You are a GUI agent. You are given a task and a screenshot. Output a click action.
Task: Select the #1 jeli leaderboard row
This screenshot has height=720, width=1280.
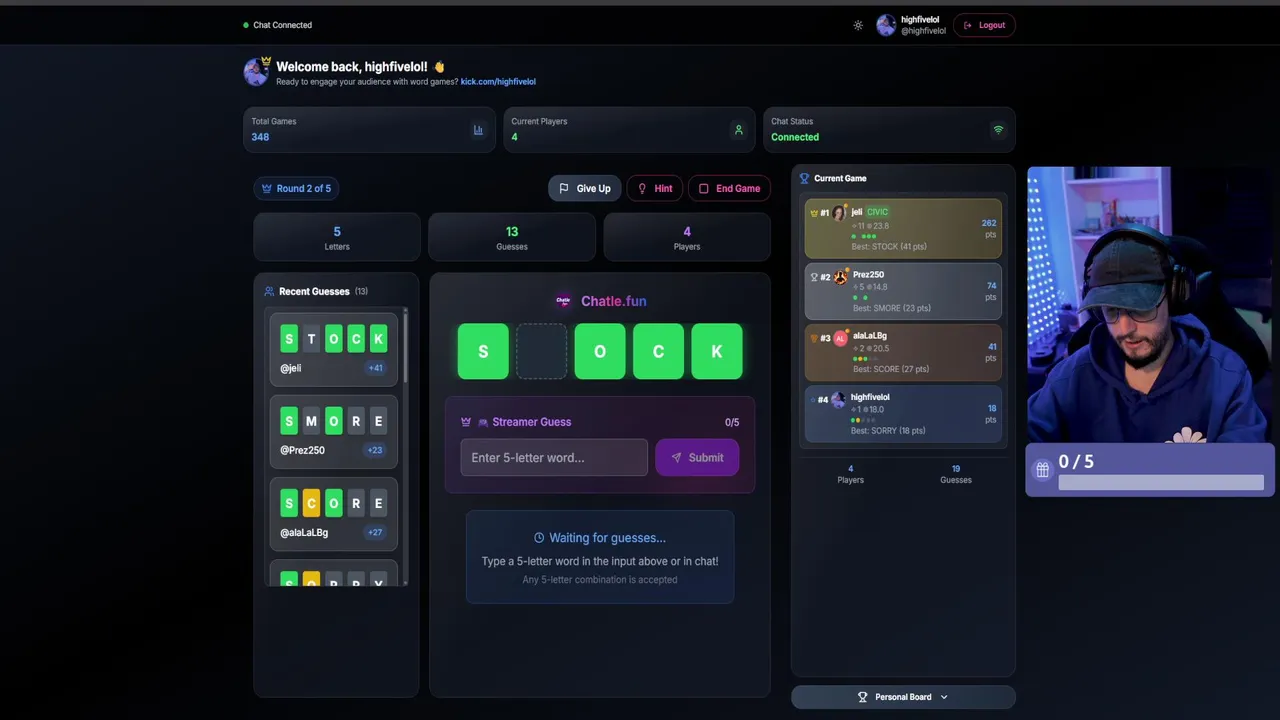click(903, 228)
